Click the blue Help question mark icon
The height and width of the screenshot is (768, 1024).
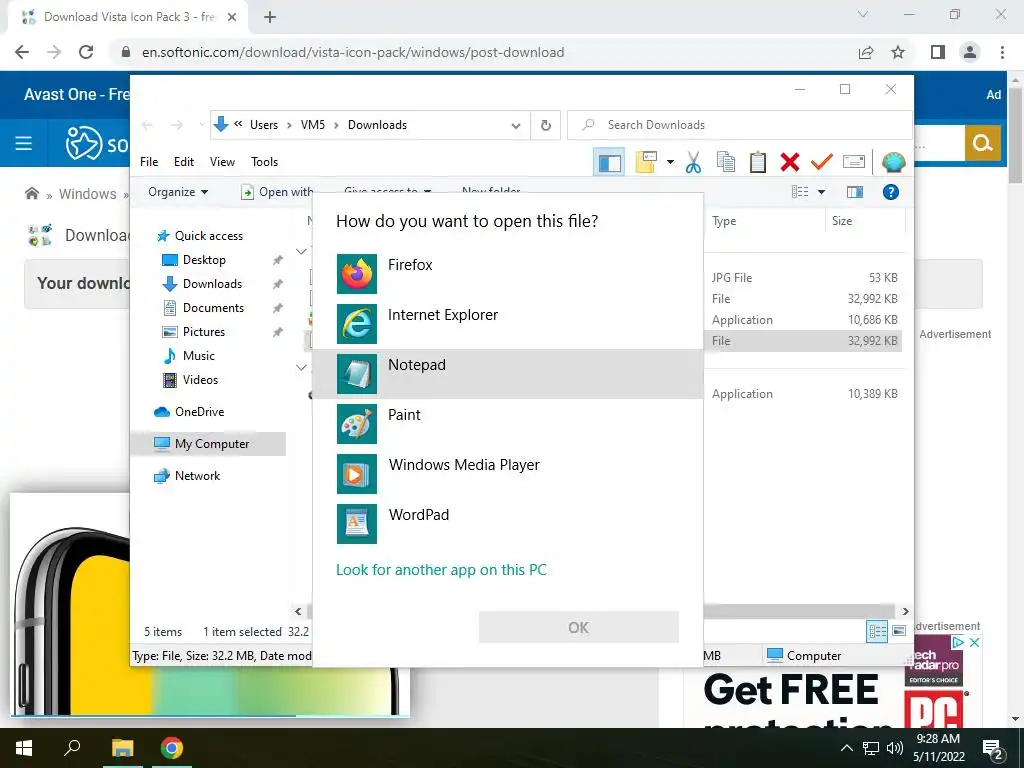point(891,192)
